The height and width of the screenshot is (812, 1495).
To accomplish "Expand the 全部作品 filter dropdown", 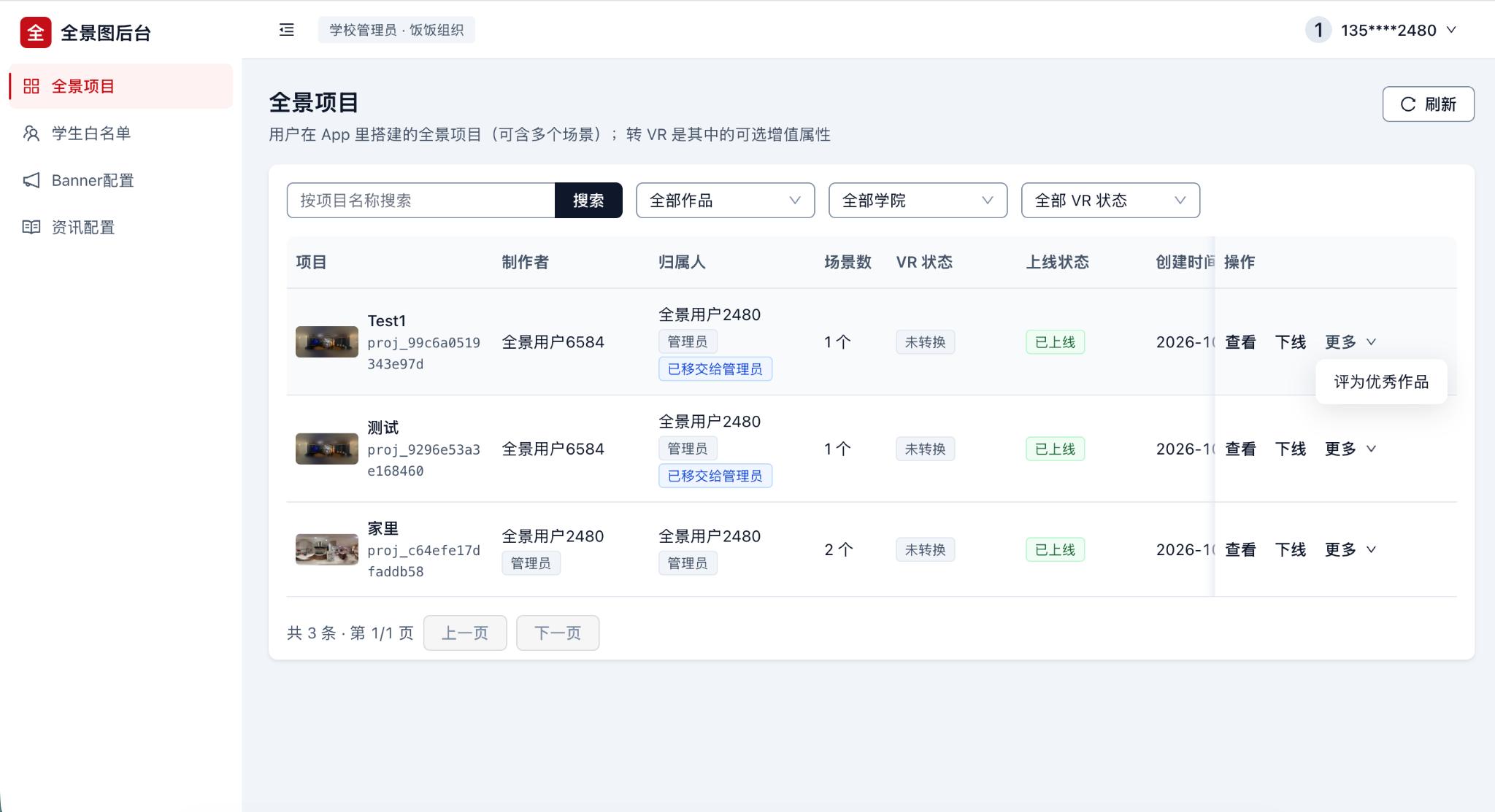I will click(725, 201).
